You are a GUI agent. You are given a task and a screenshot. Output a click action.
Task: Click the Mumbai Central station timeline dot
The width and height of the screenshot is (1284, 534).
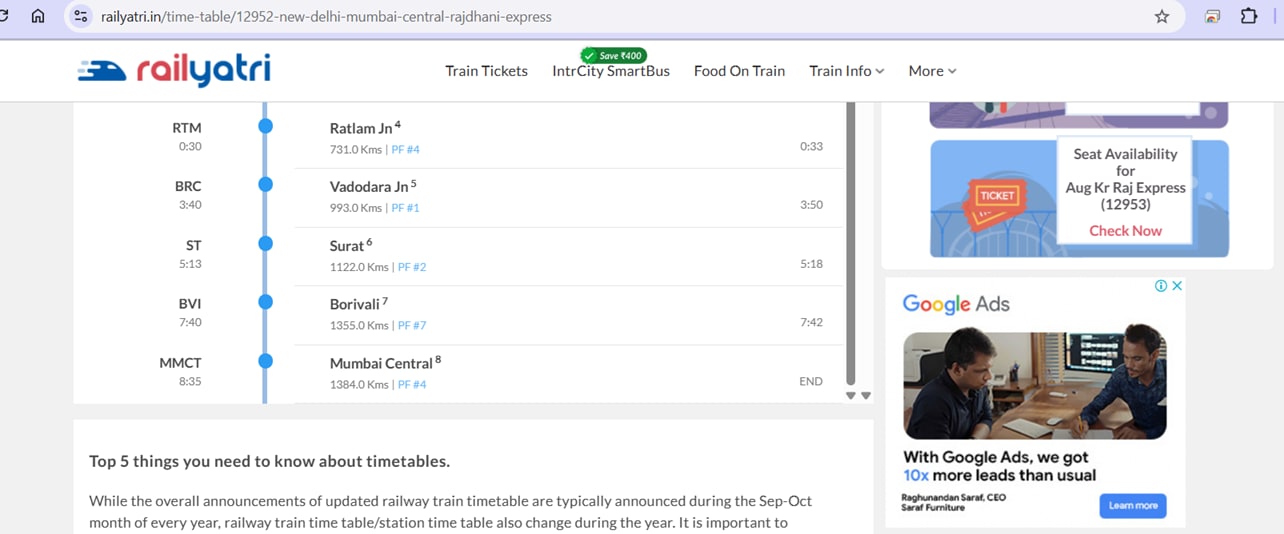coord(265,361)
